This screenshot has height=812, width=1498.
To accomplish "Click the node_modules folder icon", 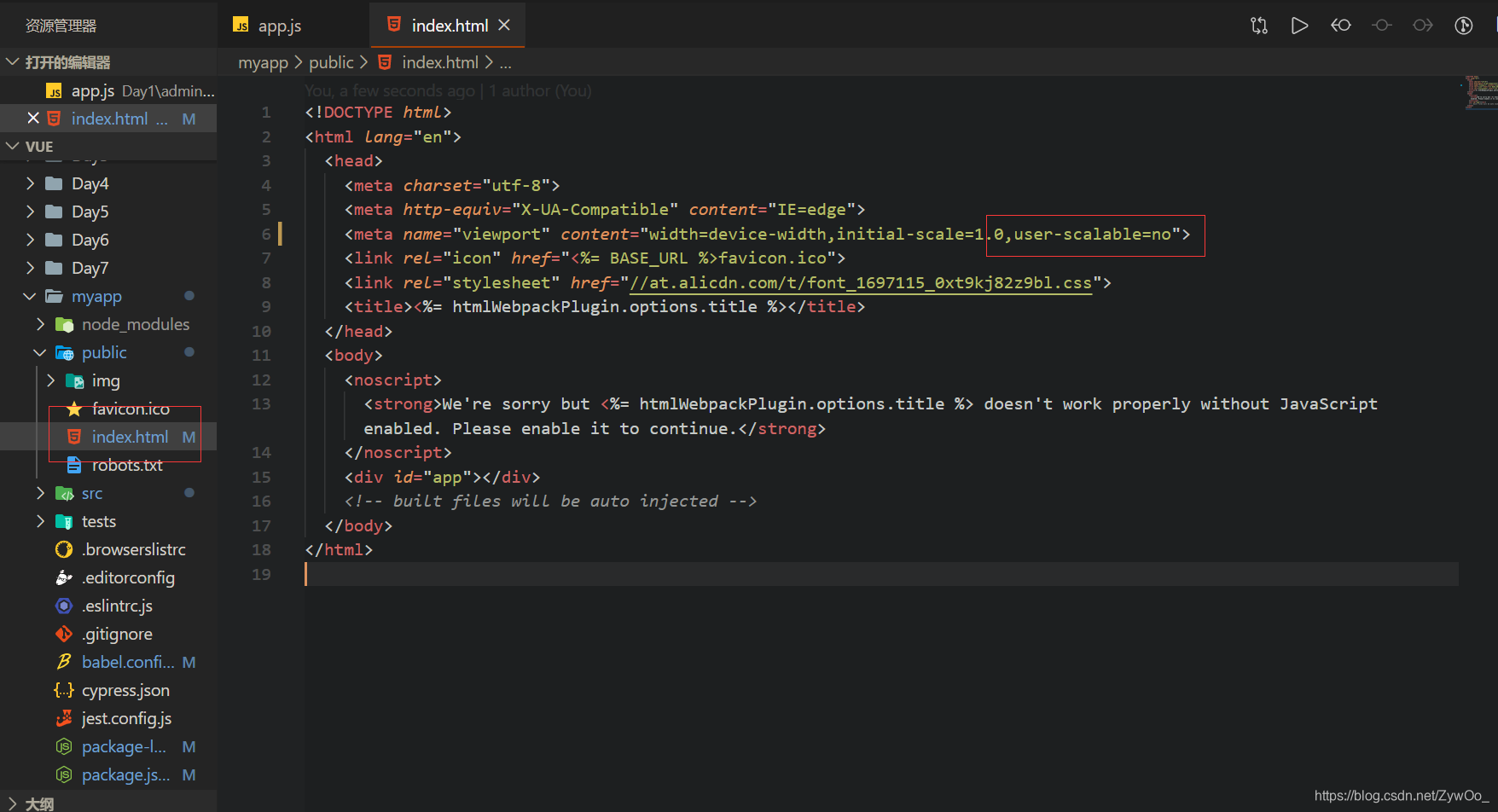I will click(x=64, y=324).
